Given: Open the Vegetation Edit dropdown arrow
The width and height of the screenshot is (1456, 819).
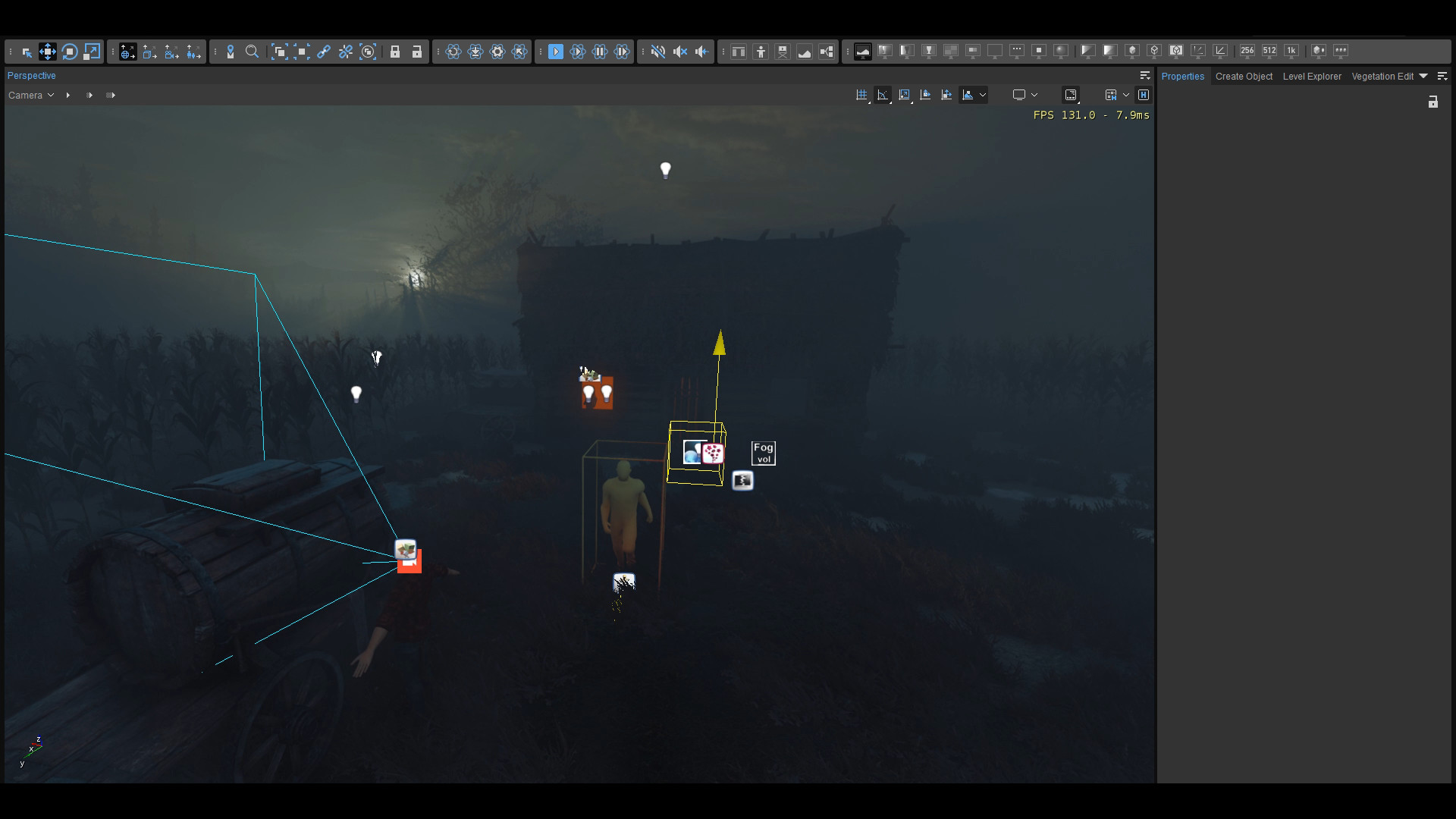Looking at the screenshot, I should 1425,76.
